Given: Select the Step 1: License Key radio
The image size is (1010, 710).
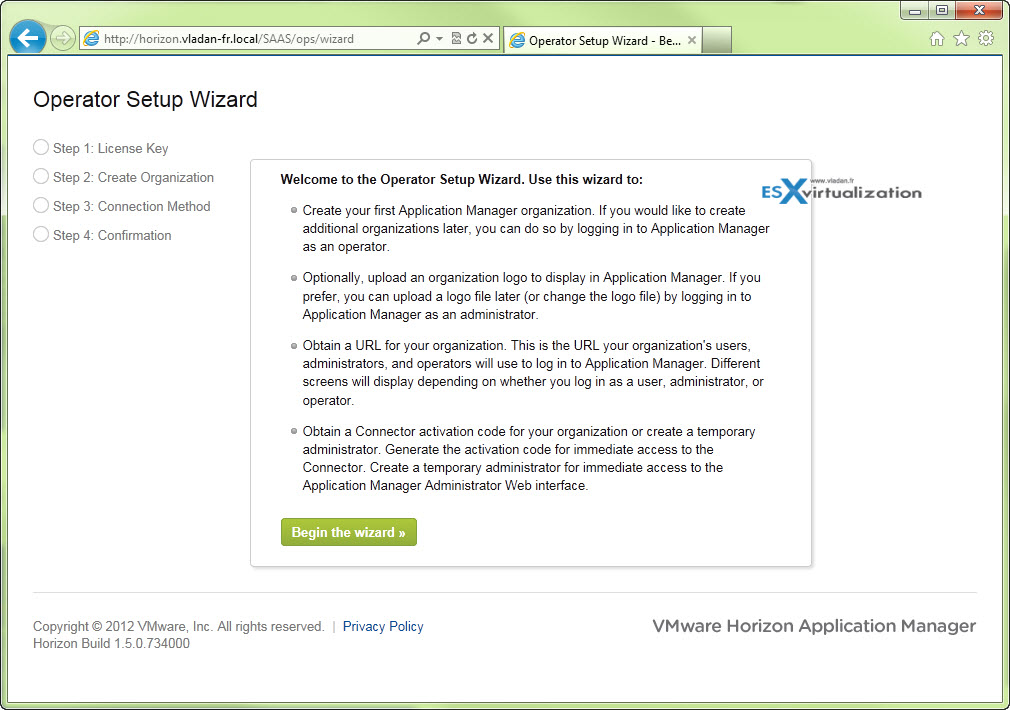Looking at the screenshot, I should click(41, 148).
